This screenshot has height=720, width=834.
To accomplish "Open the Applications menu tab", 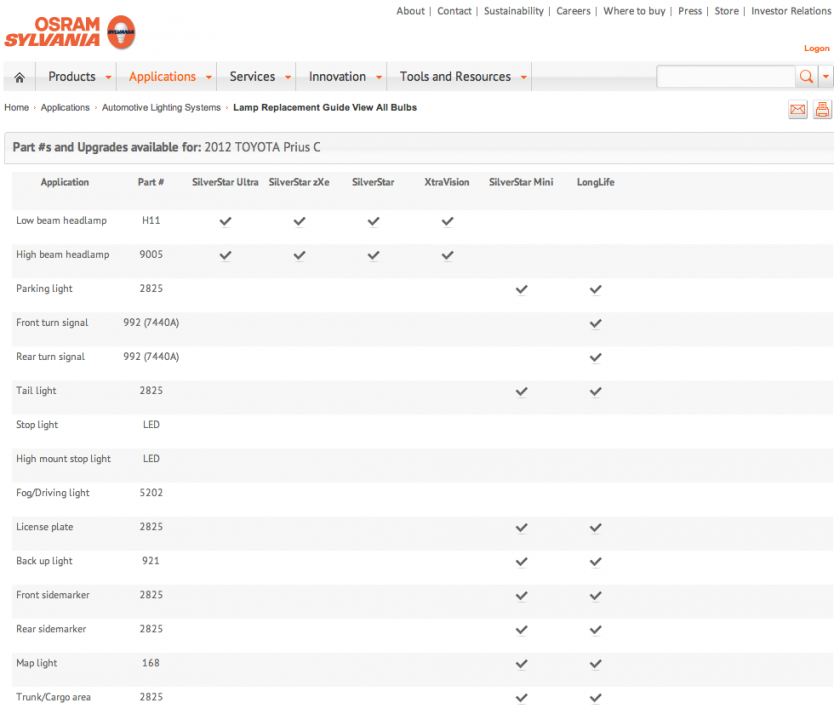I will pos(162,77).
